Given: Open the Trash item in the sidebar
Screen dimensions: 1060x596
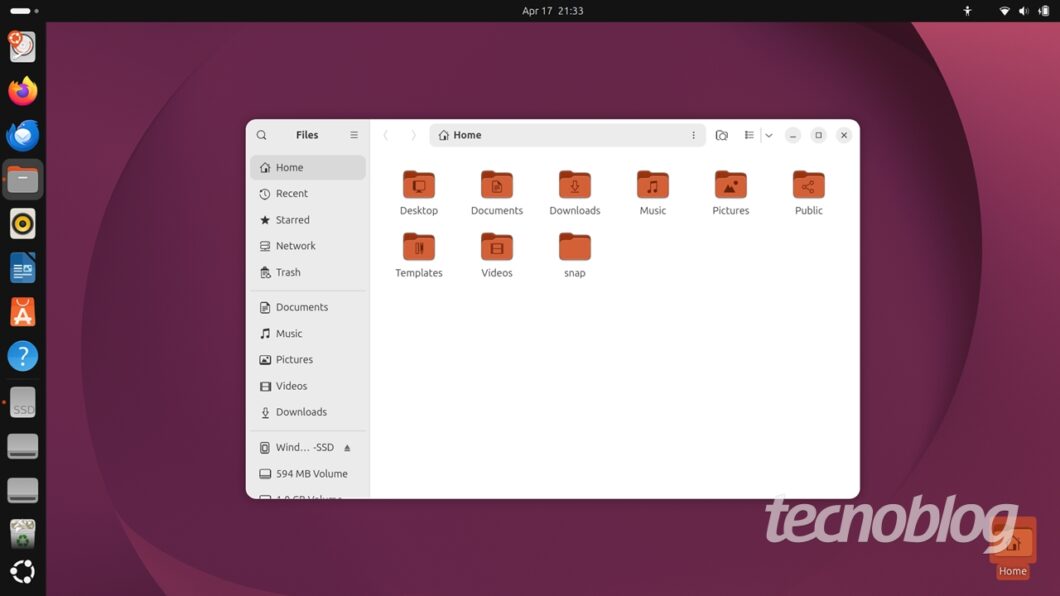Looking at the screenshot, I should tap(287, 272).
